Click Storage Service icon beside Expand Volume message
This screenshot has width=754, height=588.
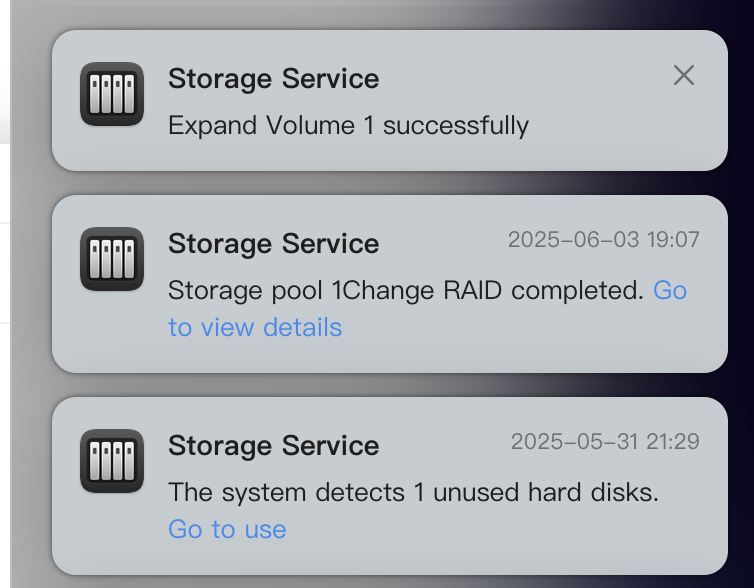click(x=112, y=94)
